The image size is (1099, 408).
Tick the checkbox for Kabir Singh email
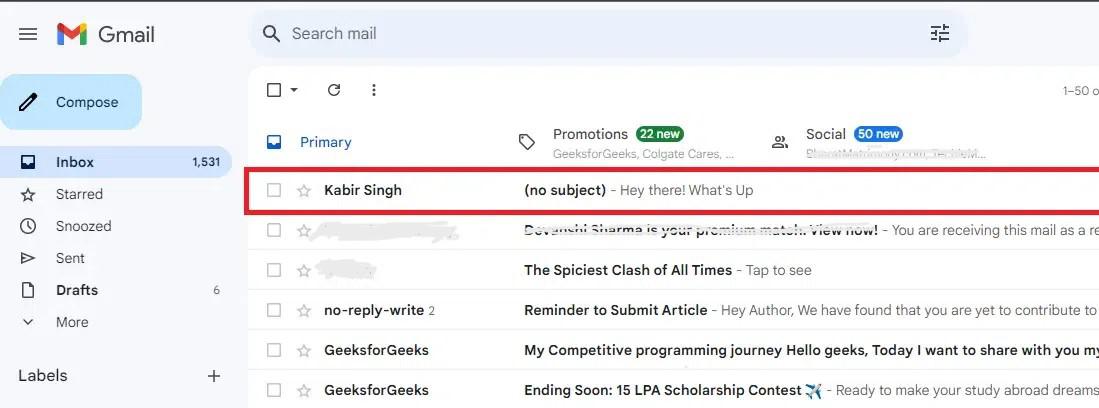click(274, 190)
